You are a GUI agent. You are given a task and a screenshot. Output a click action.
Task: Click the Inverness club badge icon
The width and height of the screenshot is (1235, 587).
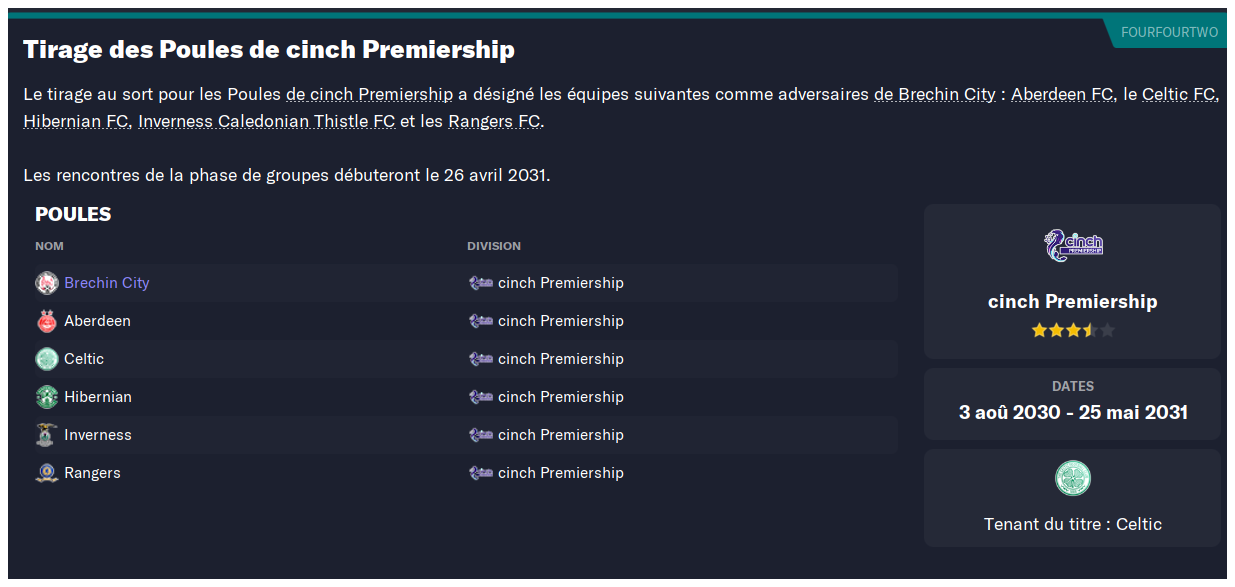point(47,435)
